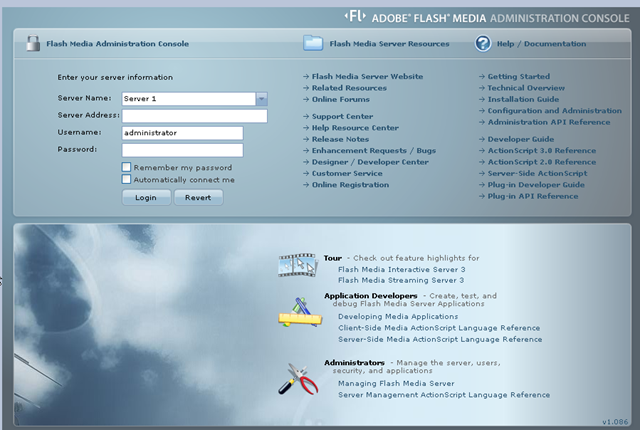Open Installation Guide link
The width and height of the screenshot is (640, 430).
coord(523,99)
